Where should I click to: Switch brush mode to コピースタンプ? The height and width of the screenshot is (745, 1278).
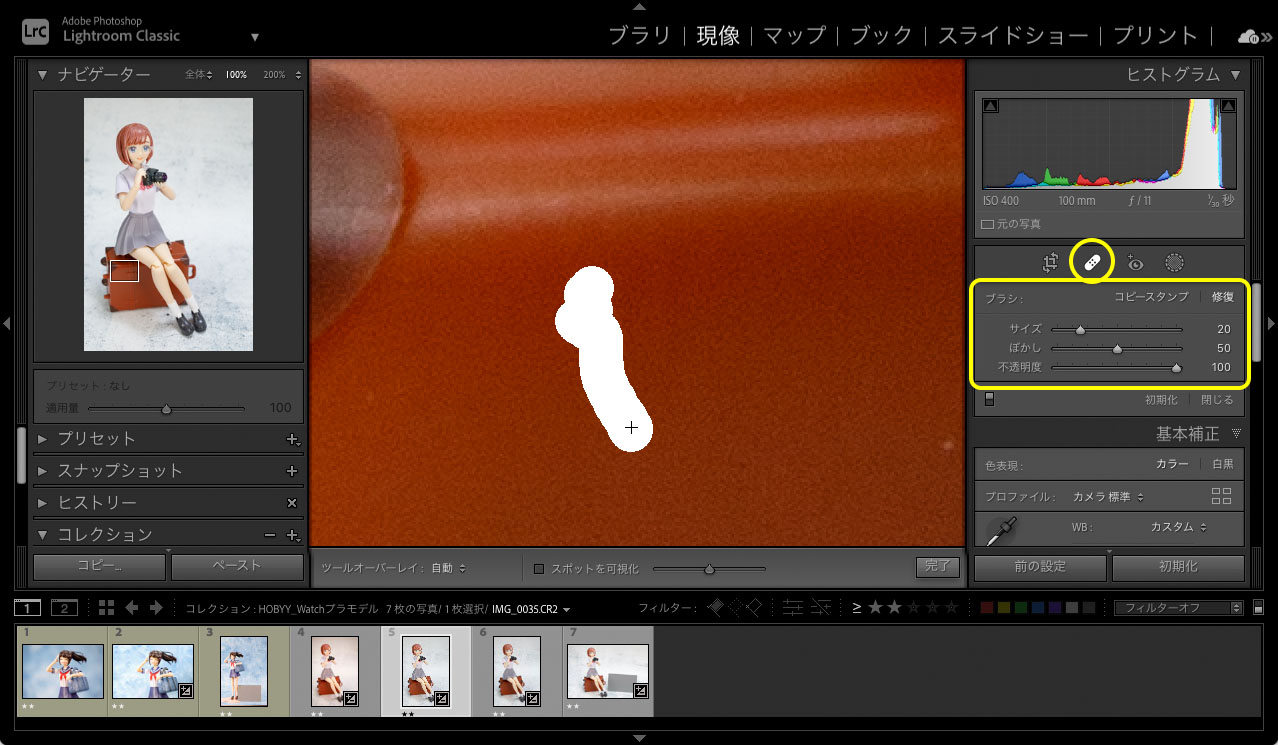1151,297
